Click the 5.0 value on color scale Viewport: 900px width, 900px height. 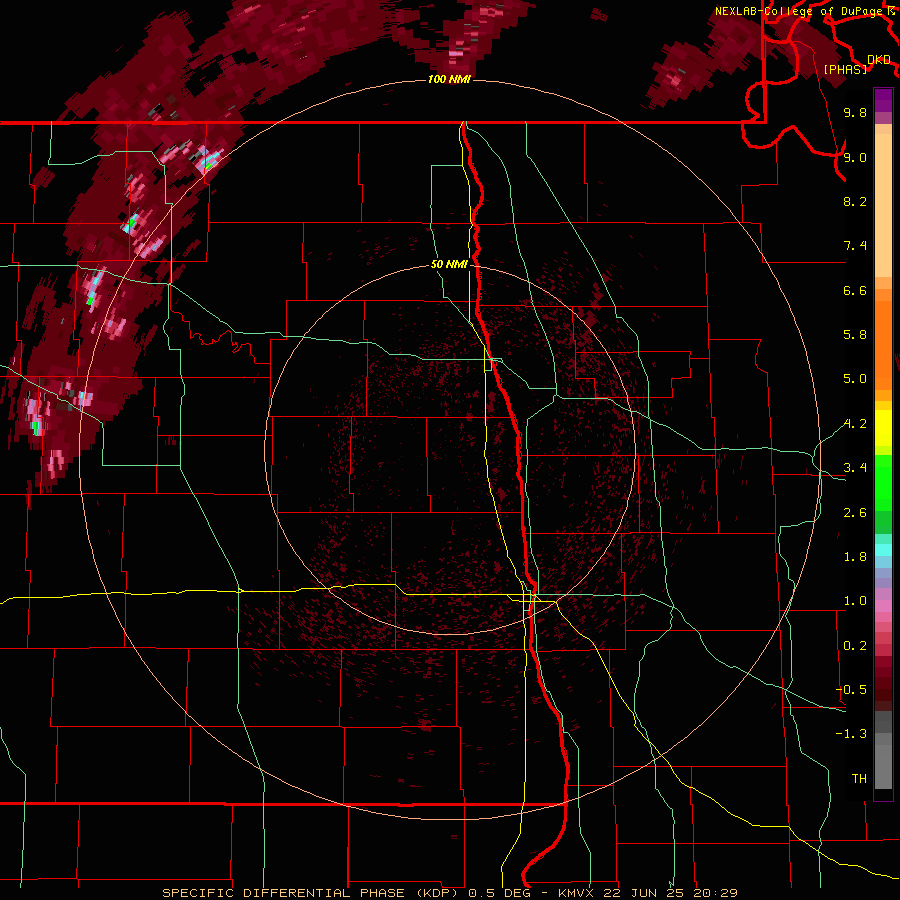point(855,379)
